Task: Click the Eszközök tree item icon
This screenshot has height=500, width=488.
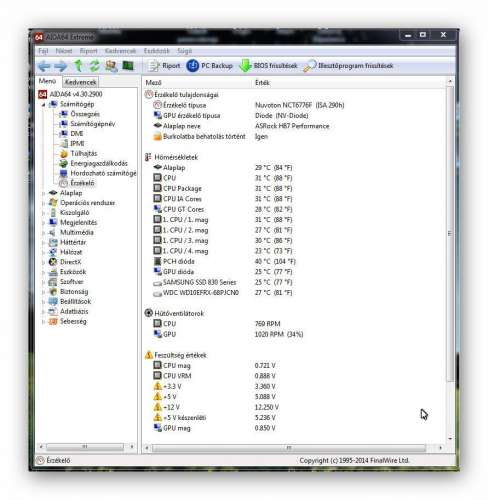Action: [53, 272]
